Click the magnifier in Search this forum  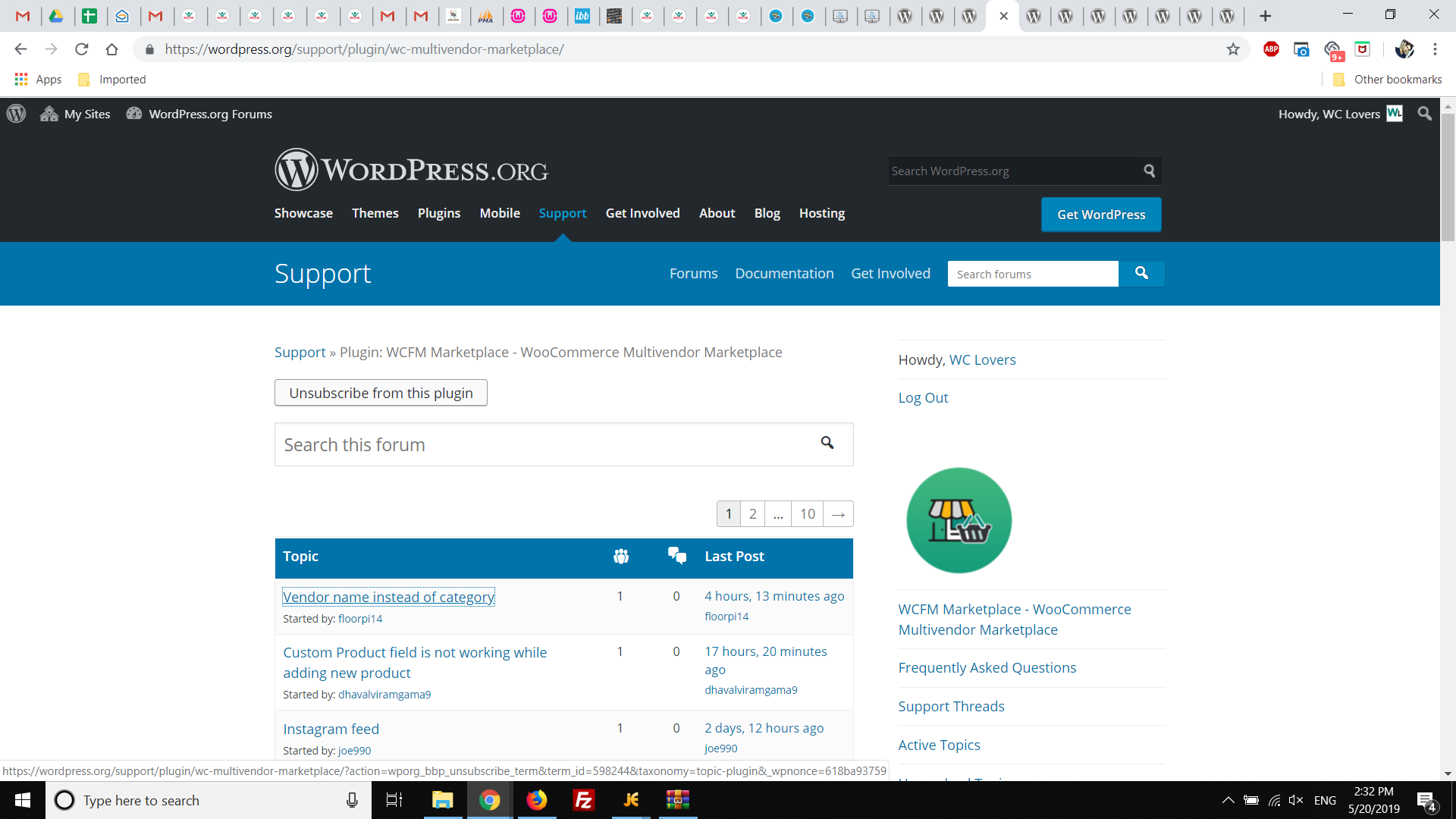tap(827, 443)
